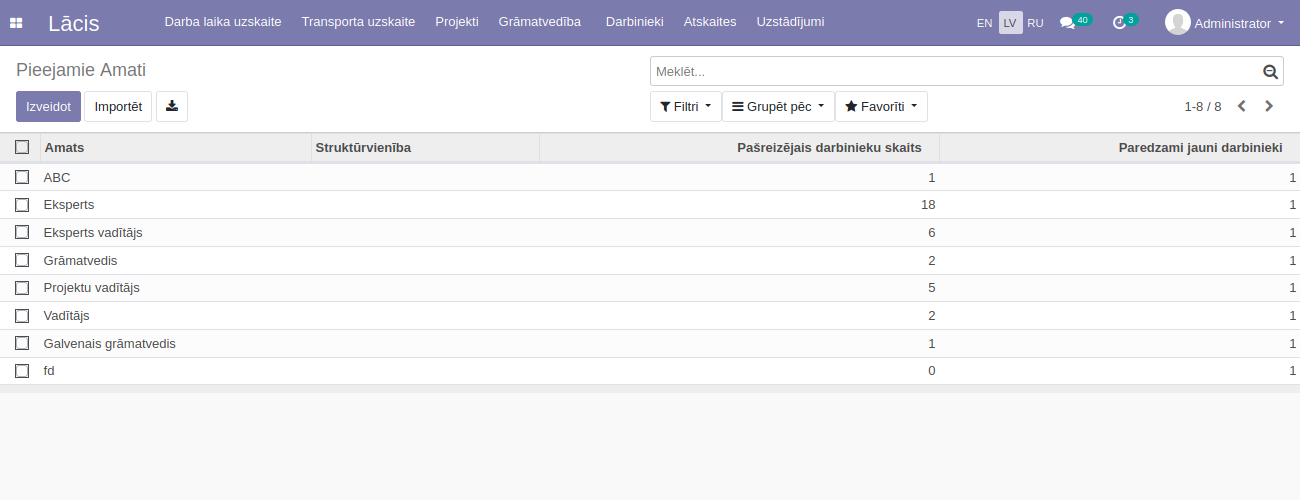This screenshot has width=1300, height=500.
Task: Expand the Filtri dropdown
Action: [x=685, y=106]
